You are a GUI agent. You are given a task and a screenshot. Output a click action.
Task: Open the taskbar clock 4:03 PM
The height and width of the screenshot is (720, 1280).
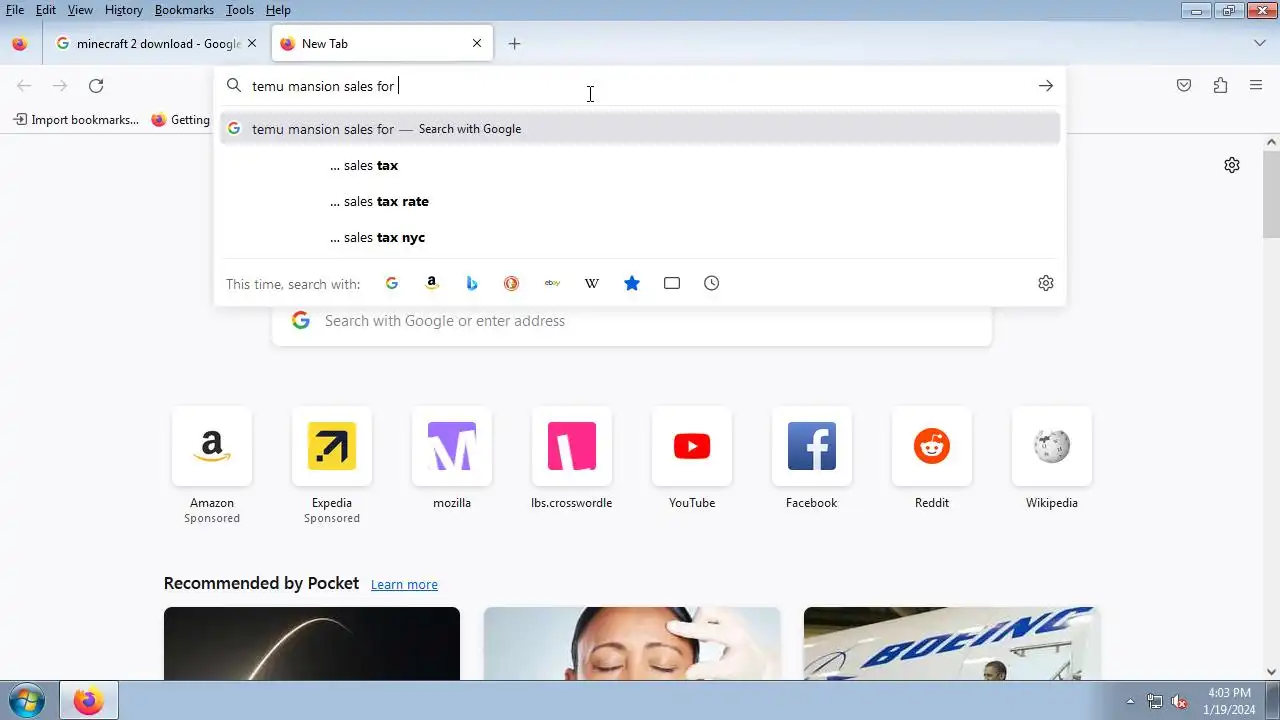point(1230,701)
